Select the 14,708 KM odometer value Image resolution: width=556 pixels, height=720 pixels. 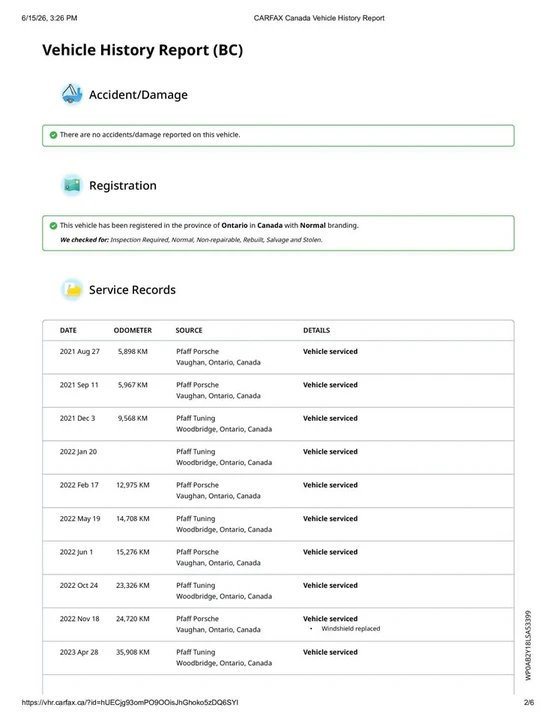[x=133, y=518]
